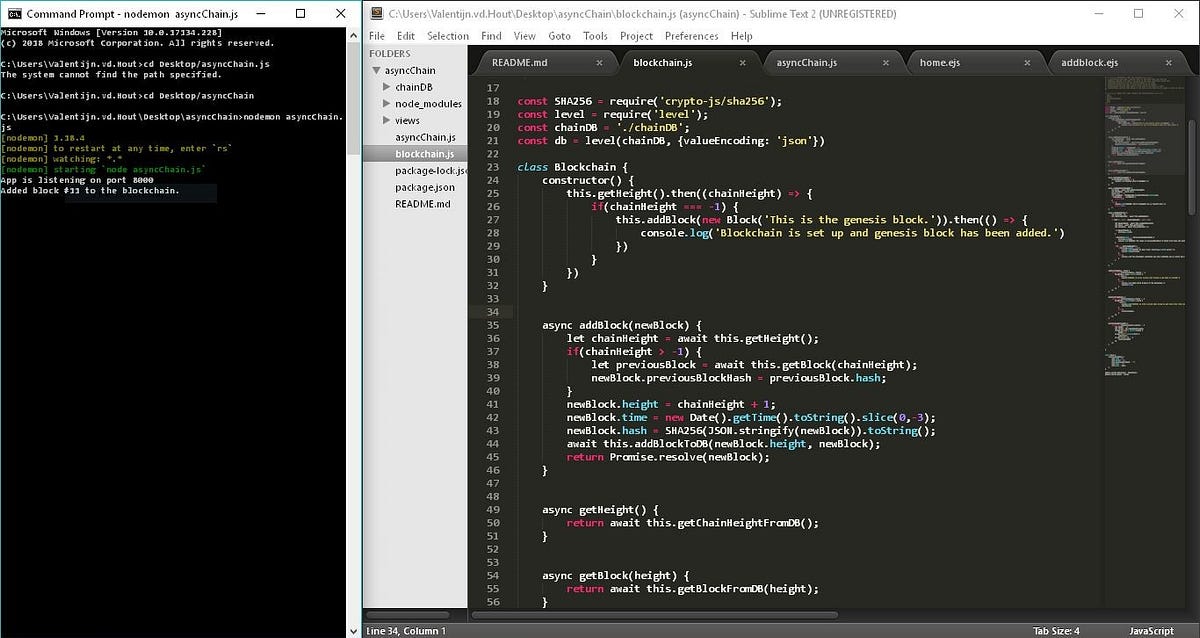Close the blockchain.js tab via its × icon
This screenshot has width=1200, height=638.
pos(742,61)
